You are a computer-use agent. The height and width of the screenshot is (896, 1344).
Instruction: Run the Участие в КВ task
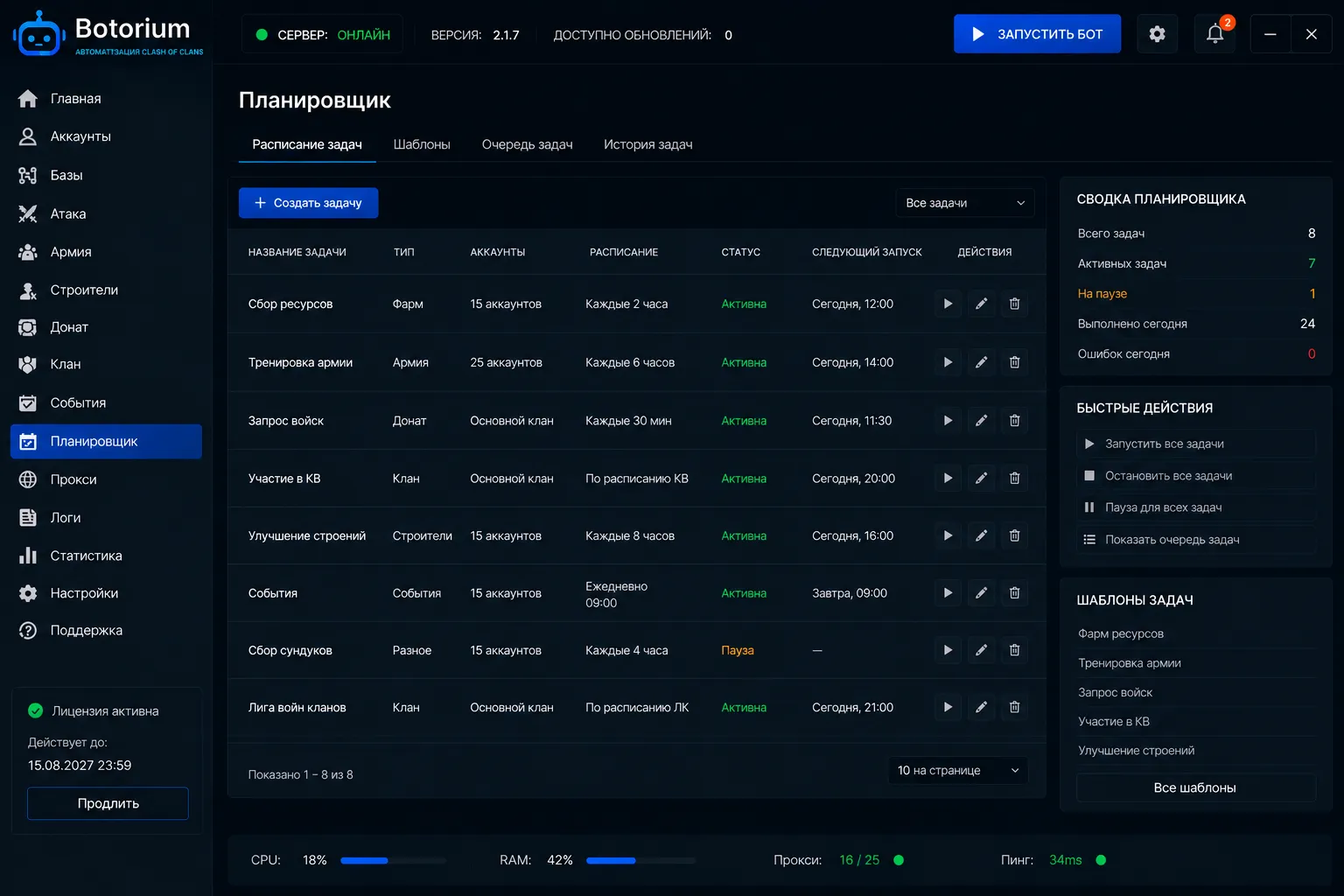pyautogui.click(x=948, y=479)
